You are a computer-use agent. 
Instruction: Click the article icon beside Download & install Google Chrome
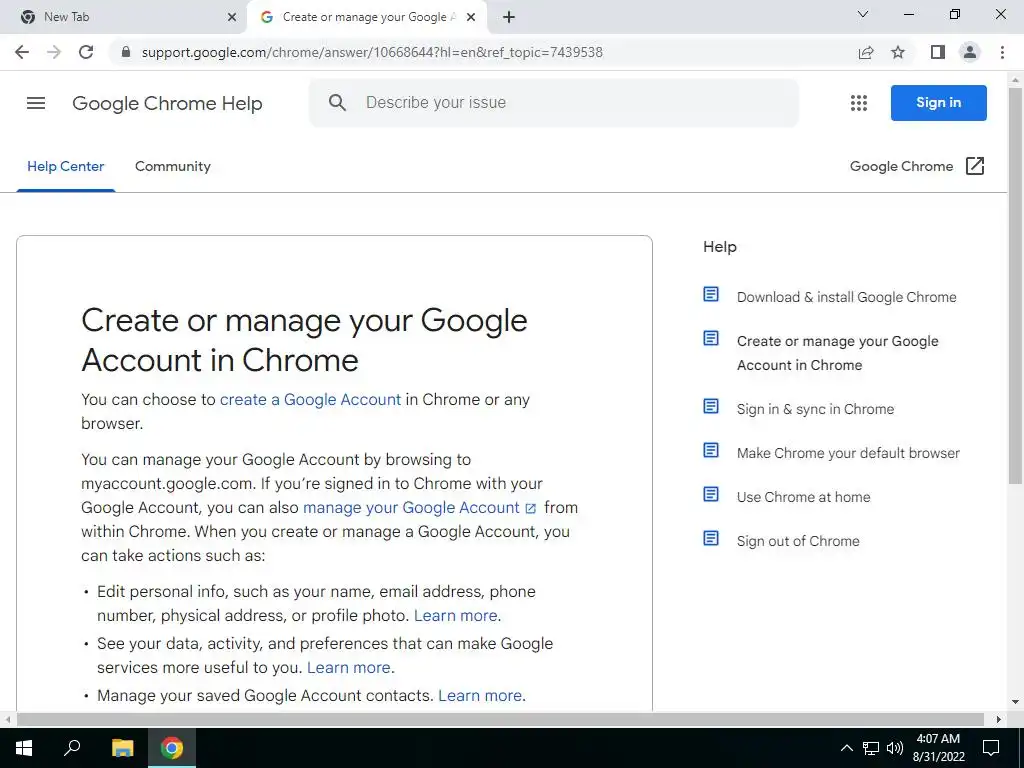point(711,295)
